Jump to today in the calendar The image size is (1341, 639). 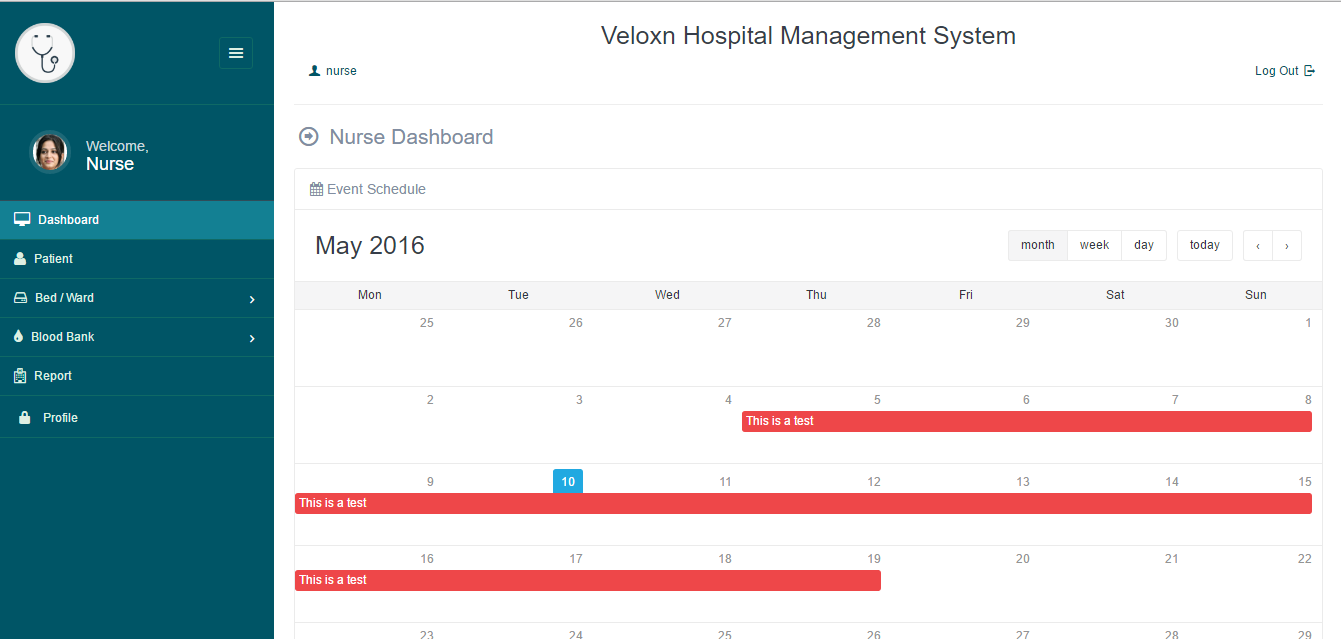tap(1204, 245)
